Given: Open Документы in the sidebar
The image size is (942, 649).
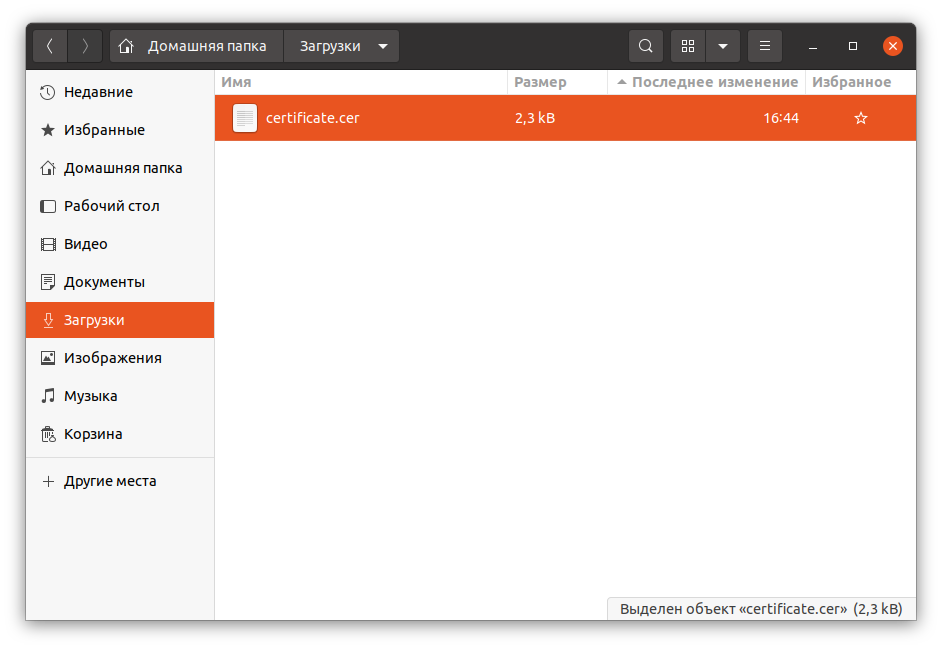Looking at the screenshot, I should click(x=120, y=282).
